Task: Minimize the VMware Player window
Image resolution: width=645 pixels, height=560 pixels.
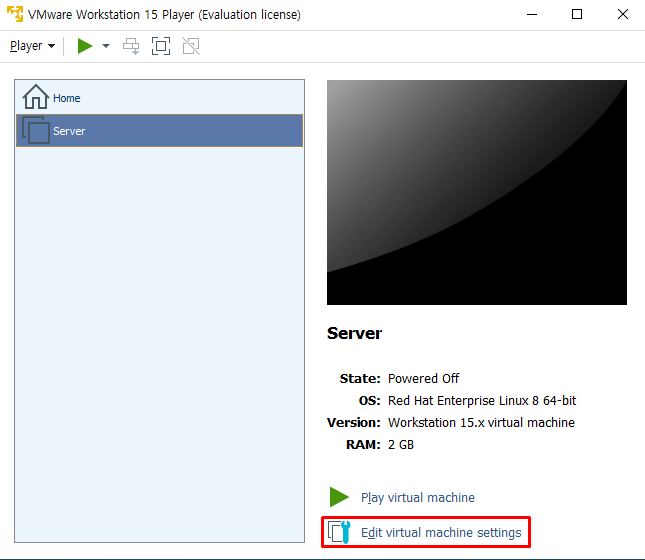Action: [x=532, y=14]
